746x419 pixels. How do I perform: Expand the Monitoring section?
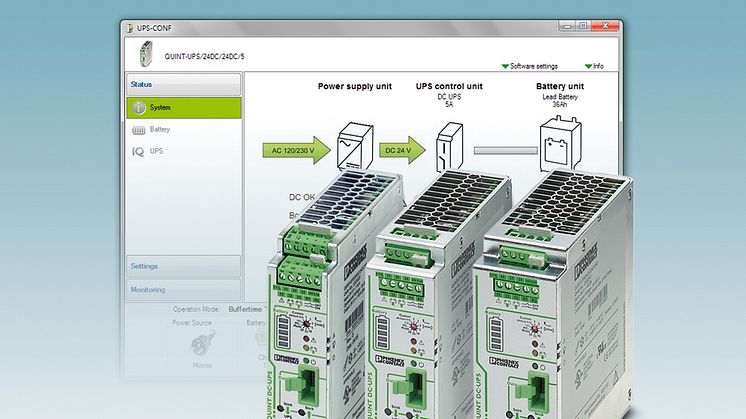tap(184, 290)
